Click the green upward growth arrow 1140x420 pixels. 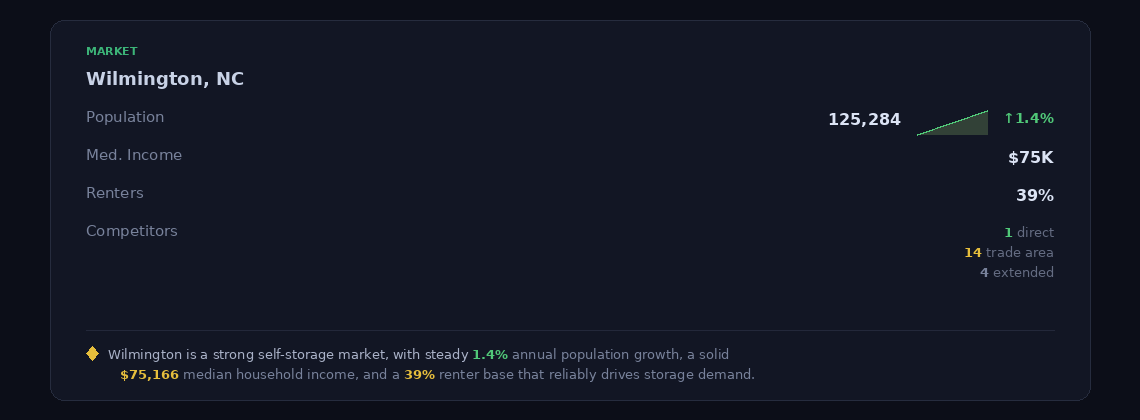[x=1009, y=119]
